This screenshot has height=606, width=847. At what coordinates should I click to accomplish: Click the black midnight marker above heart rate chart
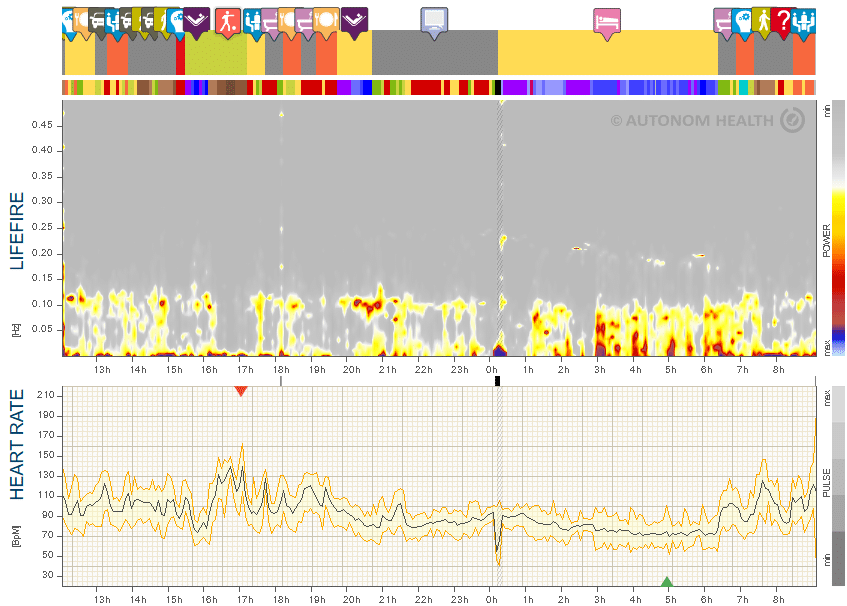point(498,381)
